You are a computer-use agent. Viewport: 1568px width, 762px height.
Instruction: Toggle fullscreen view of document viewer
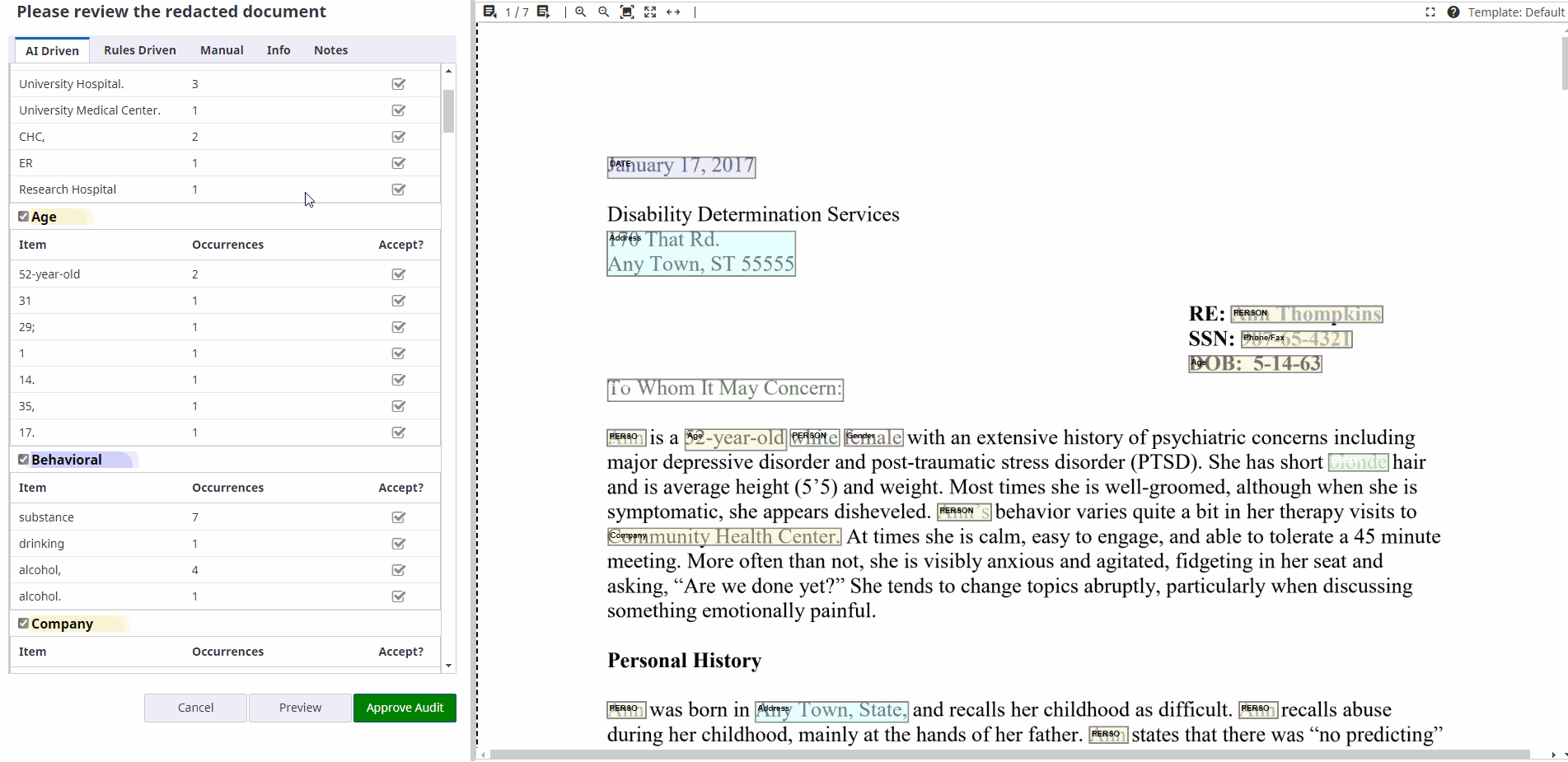click(1430, 12)
